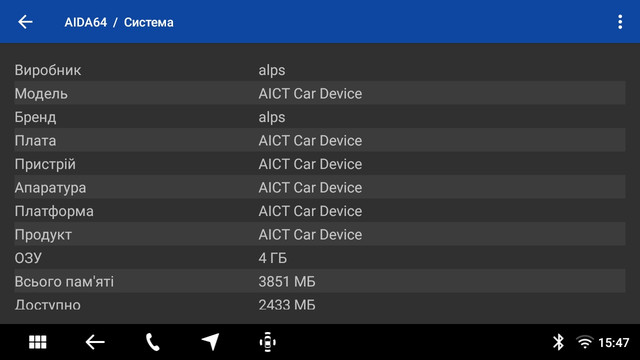Open the apps grid in the navigation bar
Image resolution: width=640 pixels, height=360 pixels.
point(38,342)
